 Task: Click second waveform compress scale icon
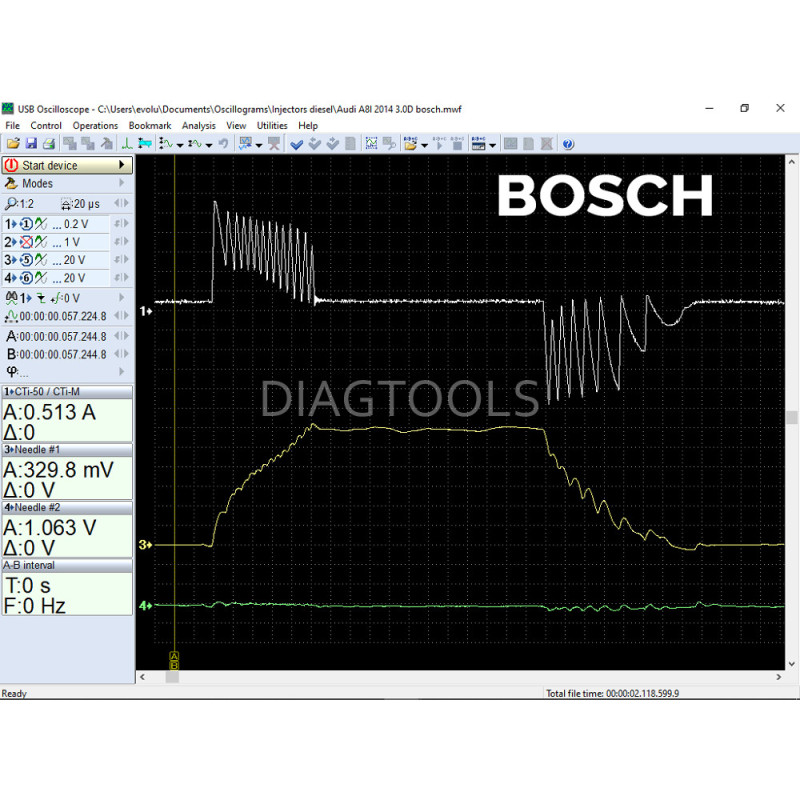[195, 144]
